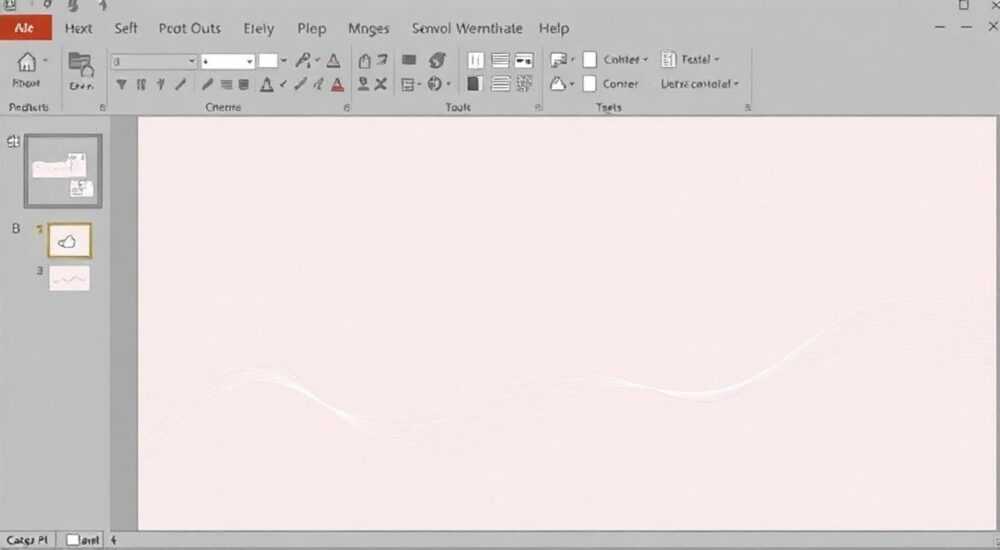Click the folder icon in the ribbon
1000x550 pixels.
point(81,64)
